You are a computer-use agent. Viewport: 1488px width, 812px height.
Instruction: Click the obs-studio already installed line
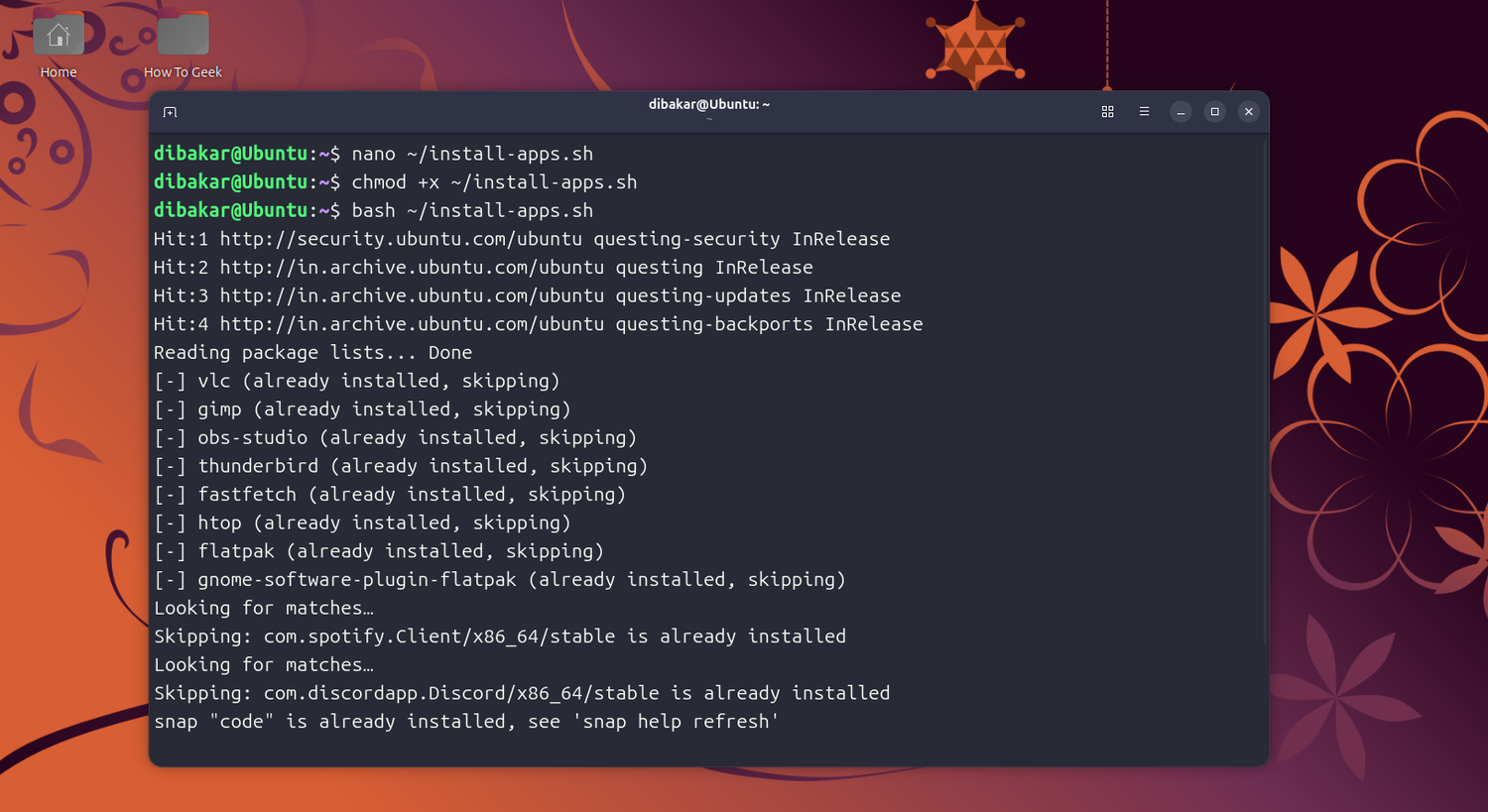(x=396, y=438)
